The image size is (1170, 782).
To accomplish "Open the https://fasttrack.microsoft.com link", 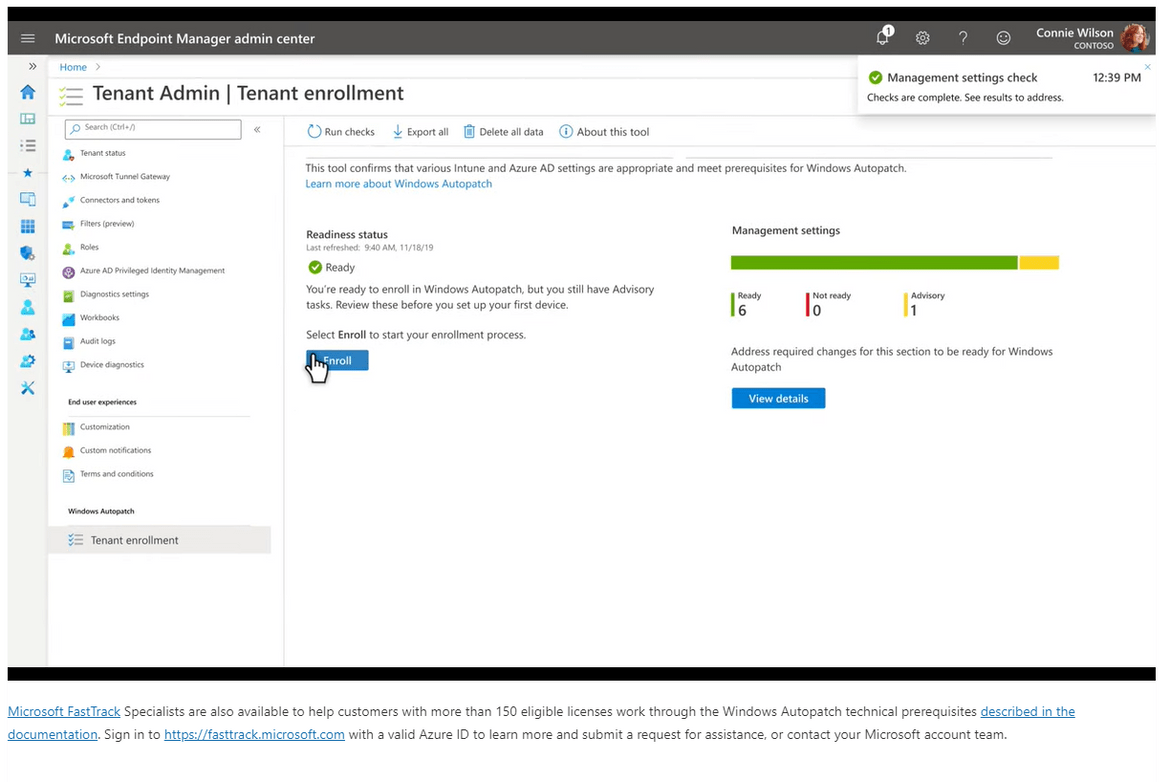I will (x=254, y=735).
